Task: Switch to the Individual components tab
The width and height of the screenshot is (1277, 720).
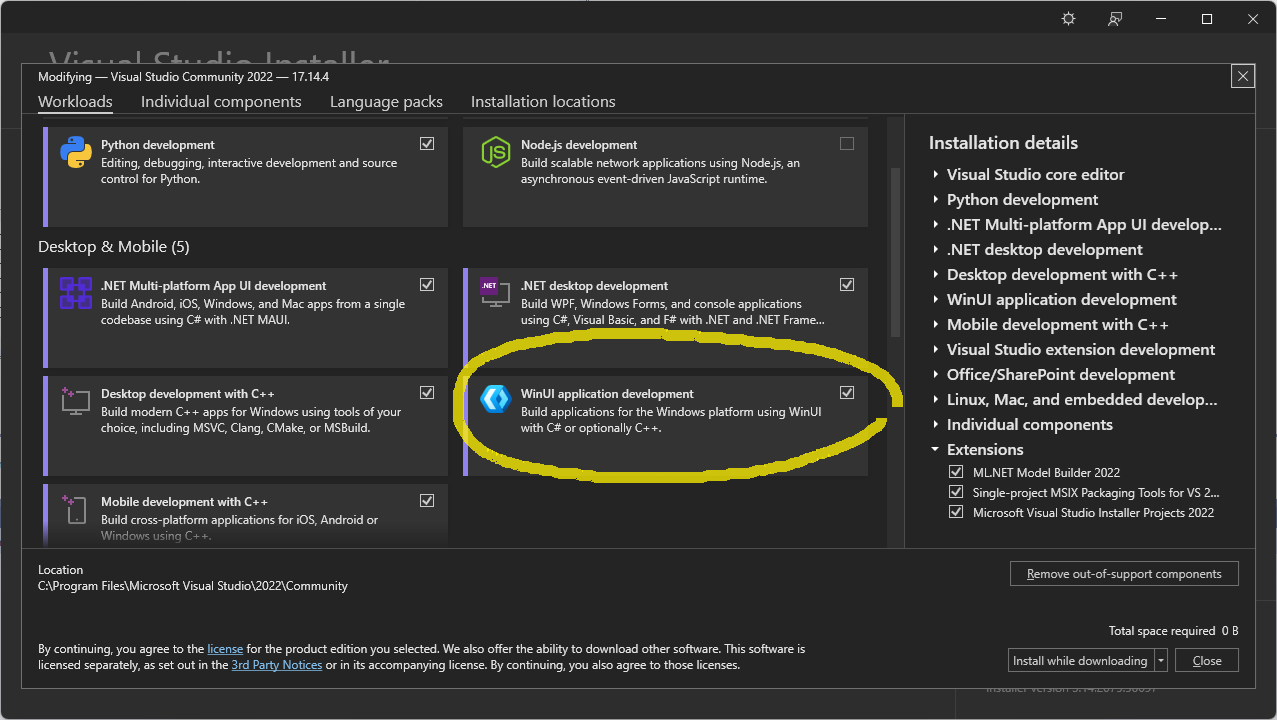Action: (x=221, y=101)
